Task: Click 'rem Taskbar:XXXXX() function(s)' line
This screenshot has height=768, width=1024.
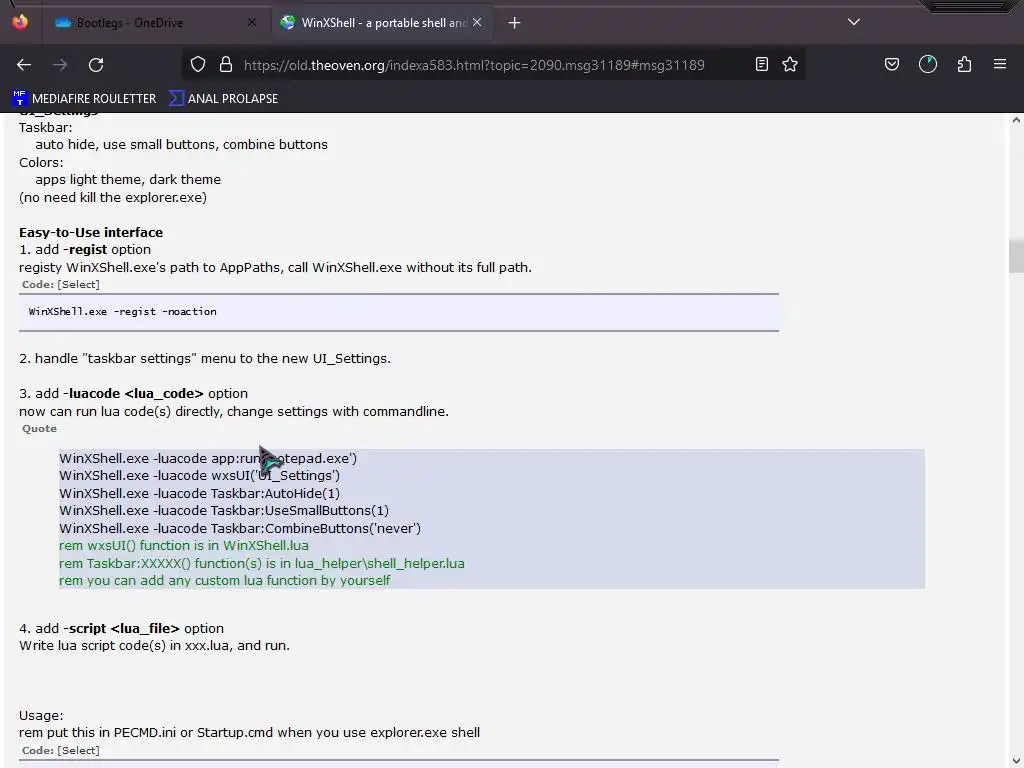Action: (262, 563)
